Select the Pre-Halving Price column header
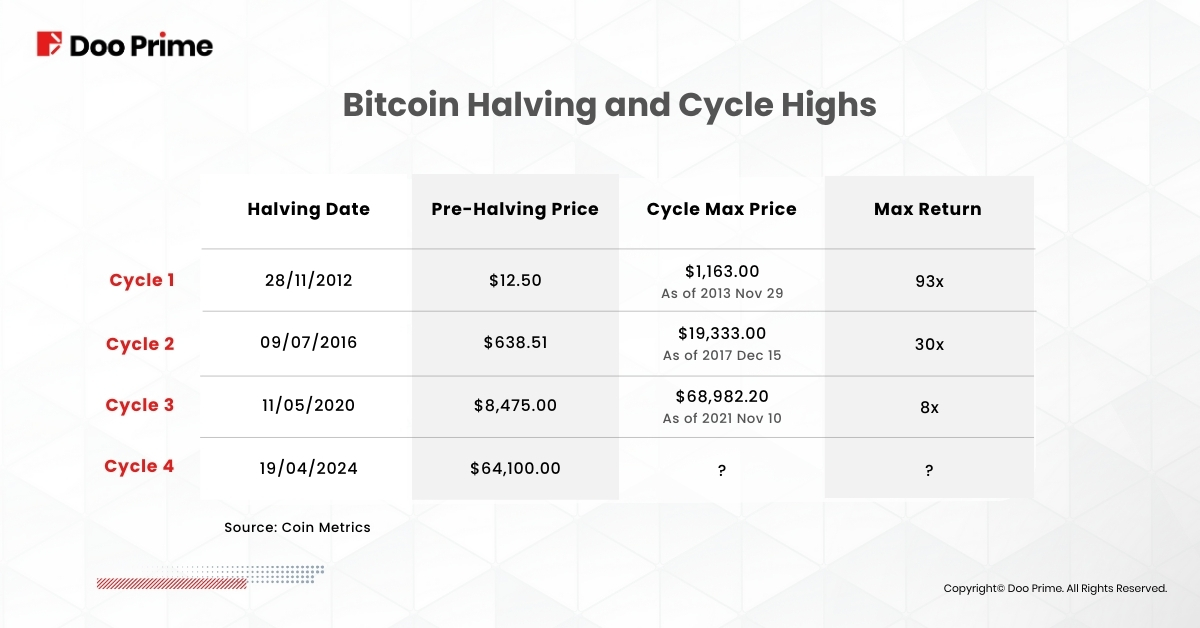 [515, 209]
